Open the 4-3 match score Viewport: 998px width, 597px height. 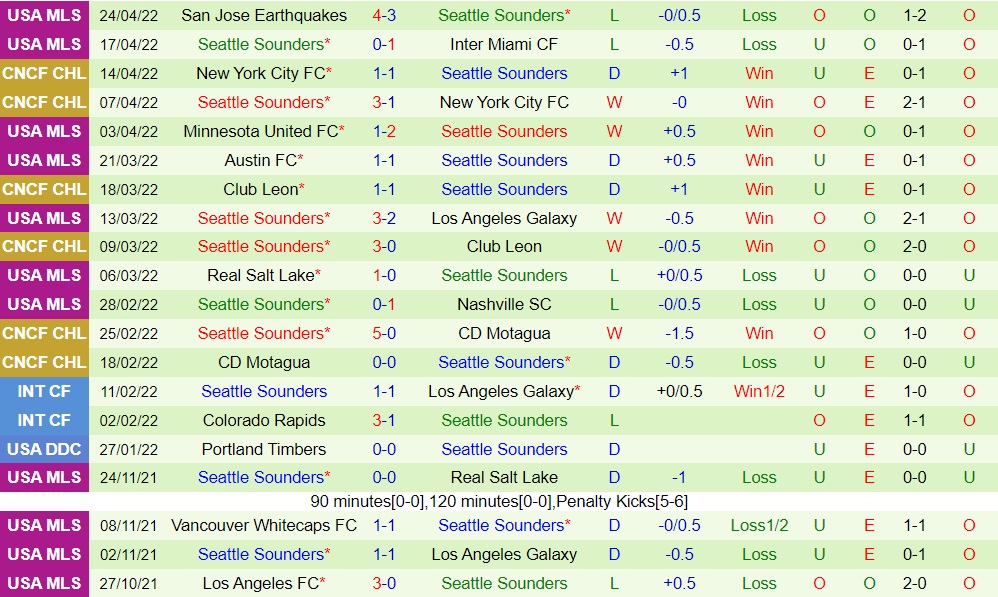[x=384, y=15]
